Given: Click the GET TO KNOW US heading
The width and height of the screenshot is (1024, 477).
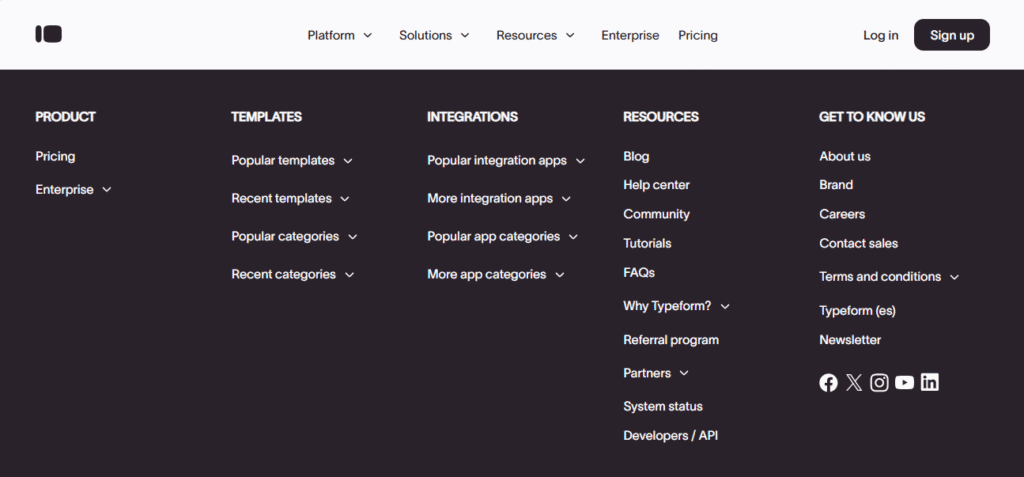Looking at the screenshot, I should coord(872,117).
